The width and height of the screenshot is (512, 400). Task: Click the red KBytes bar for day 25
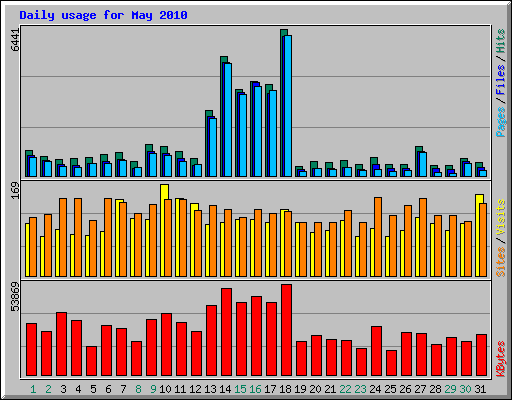pos(391,363)
